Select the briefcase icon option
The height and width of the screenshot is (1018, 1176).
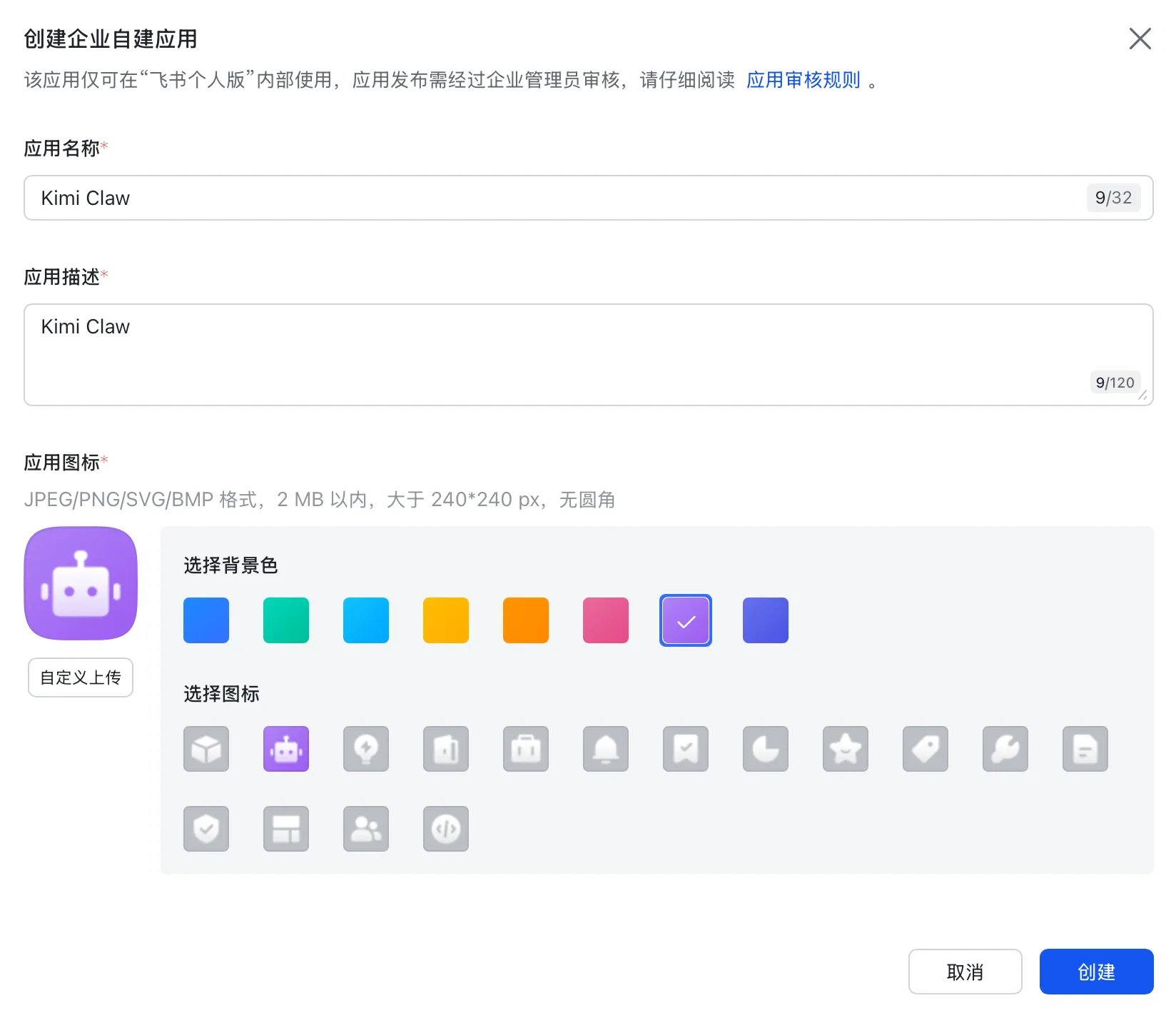526,749
